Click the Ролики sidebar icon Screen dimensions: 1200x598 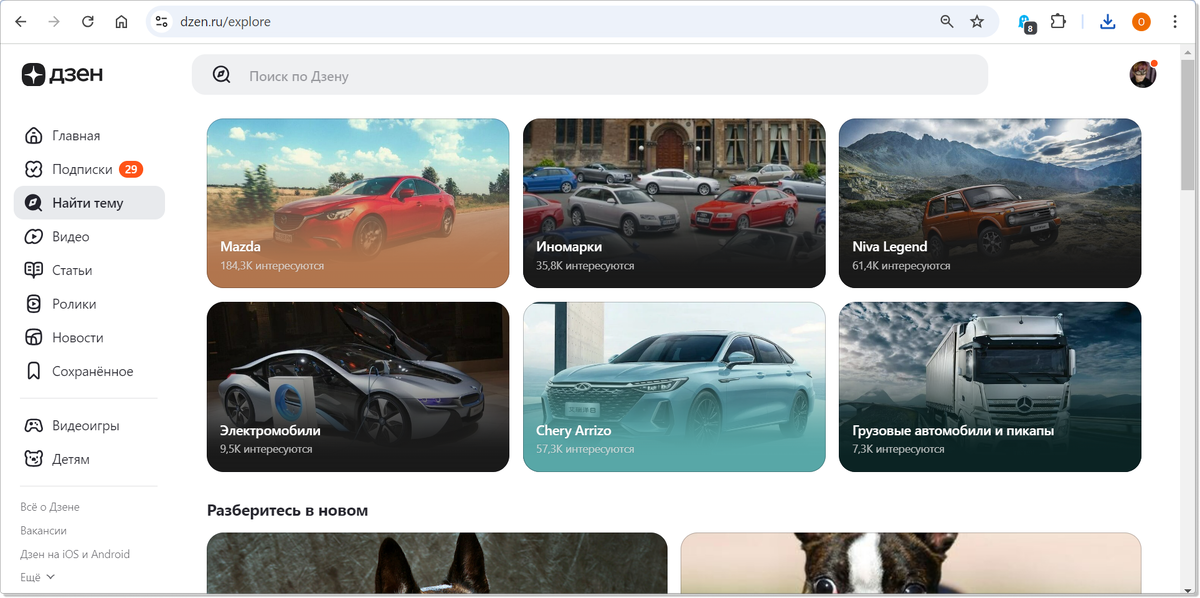[x=34, y=304]
